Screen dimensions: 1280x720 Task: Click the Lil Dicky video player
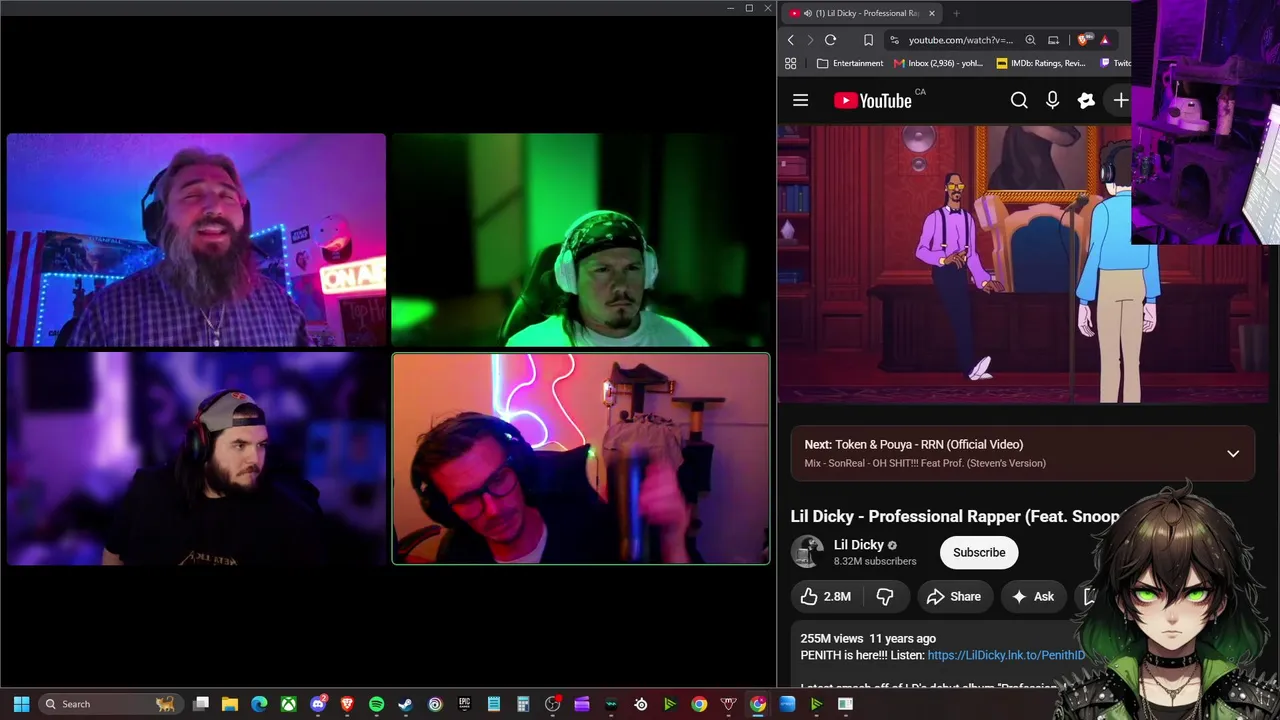pos(1022,264)
